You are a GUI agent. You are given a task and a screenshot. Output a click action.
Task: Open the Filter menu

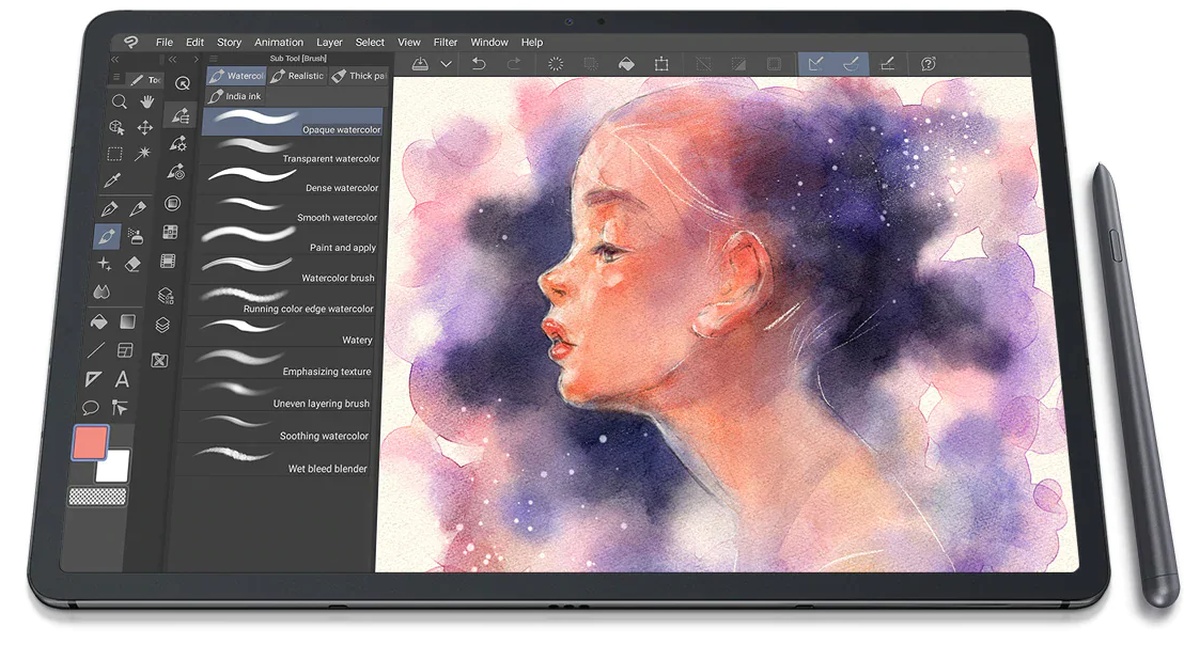pos(445,42)
